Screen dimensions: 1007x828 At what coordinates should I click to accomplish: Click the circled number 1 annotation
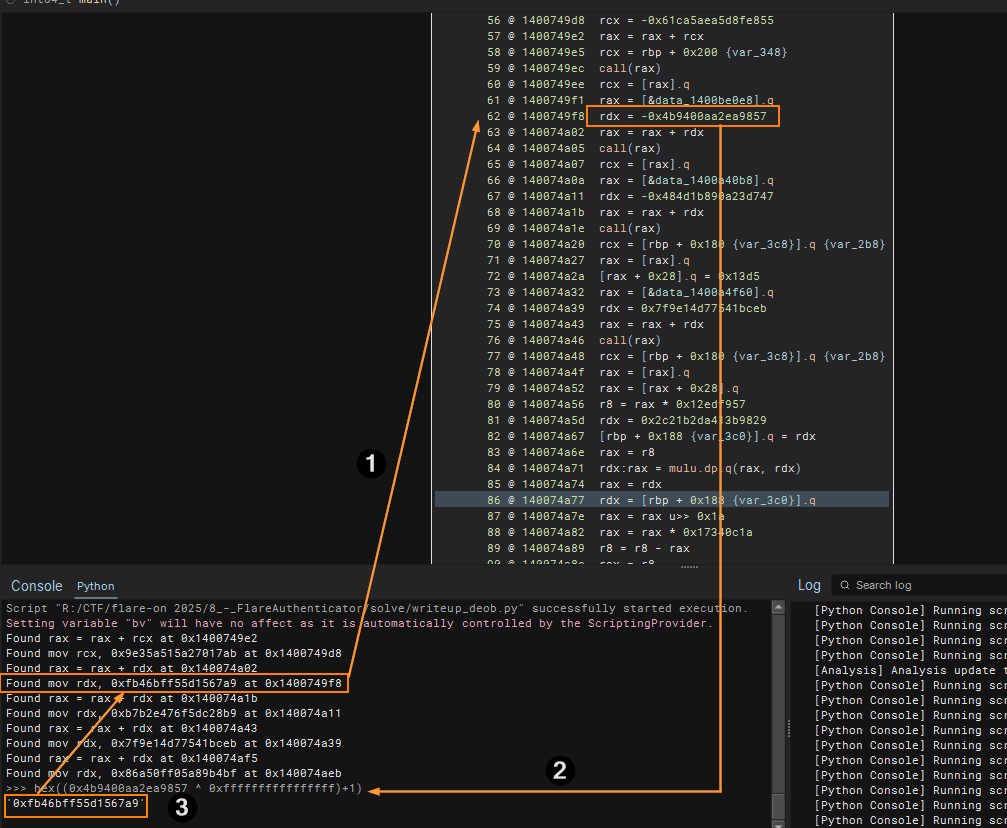(x=371, y=464)
